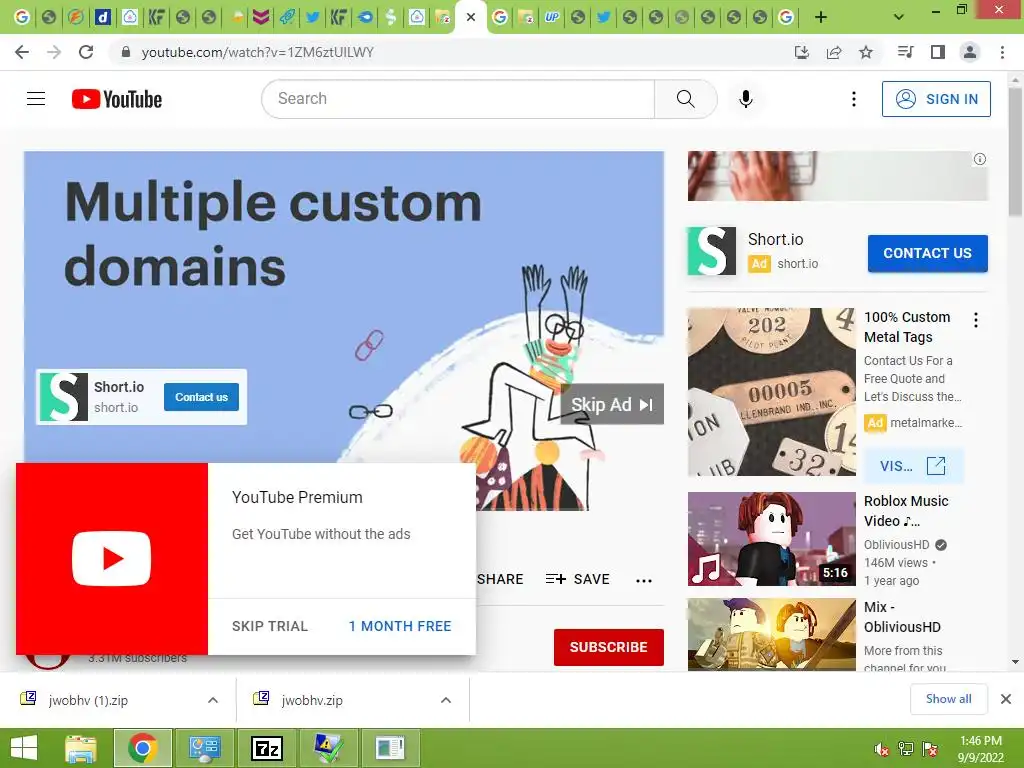Click the Skip Ad button
The width and height of the screenshot is (1024, 768).
pyautogui.click(x=612, y=404)
